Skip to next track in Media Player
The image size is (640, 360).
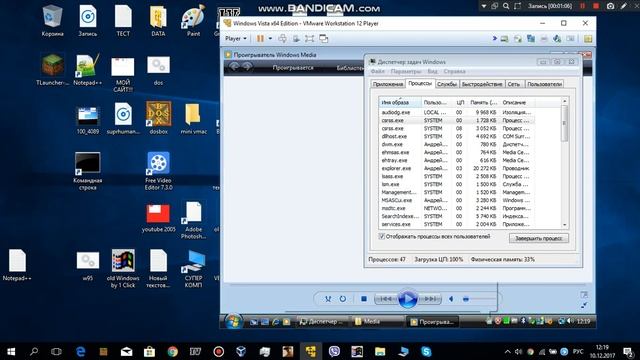coord(430,299)
